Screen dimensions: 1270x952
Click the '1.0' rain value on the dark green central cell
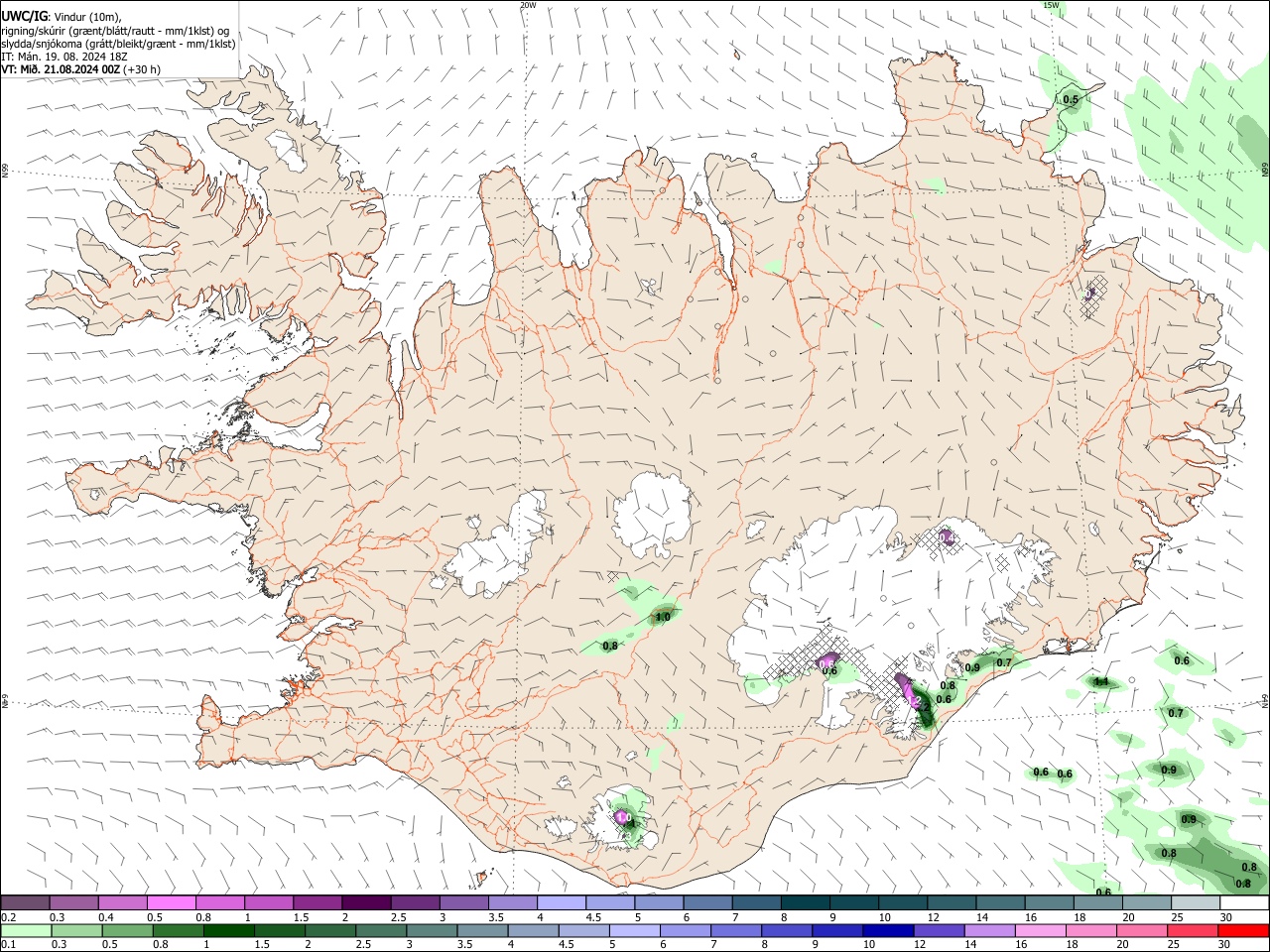[663, 617]
